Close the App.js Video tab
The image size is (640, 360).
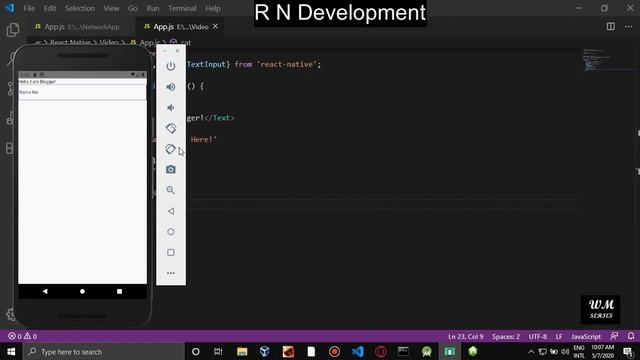pyautogui.click(x=216, y=27)
